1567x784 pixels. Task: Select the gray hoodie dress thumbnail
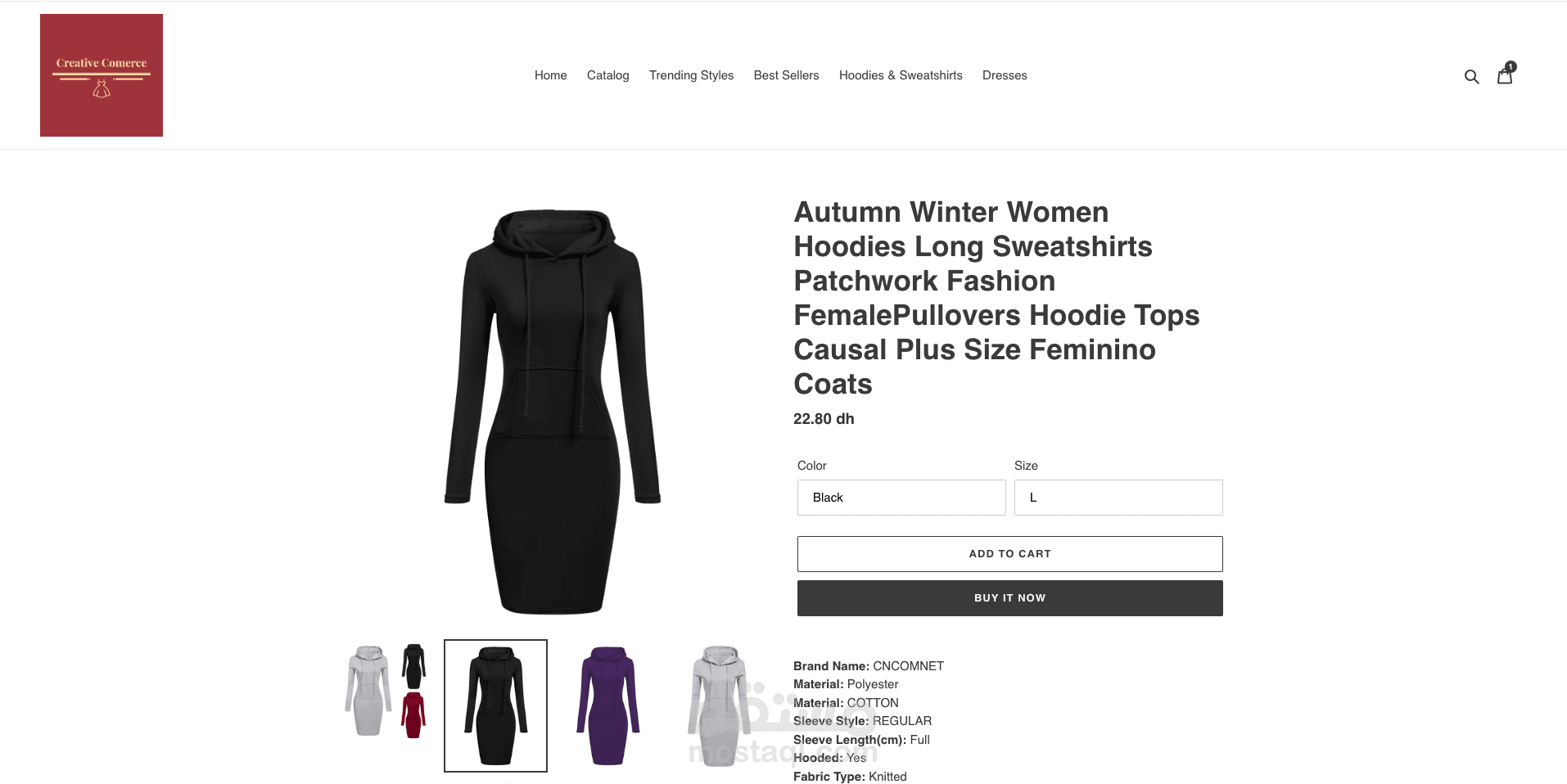point(720,705)
